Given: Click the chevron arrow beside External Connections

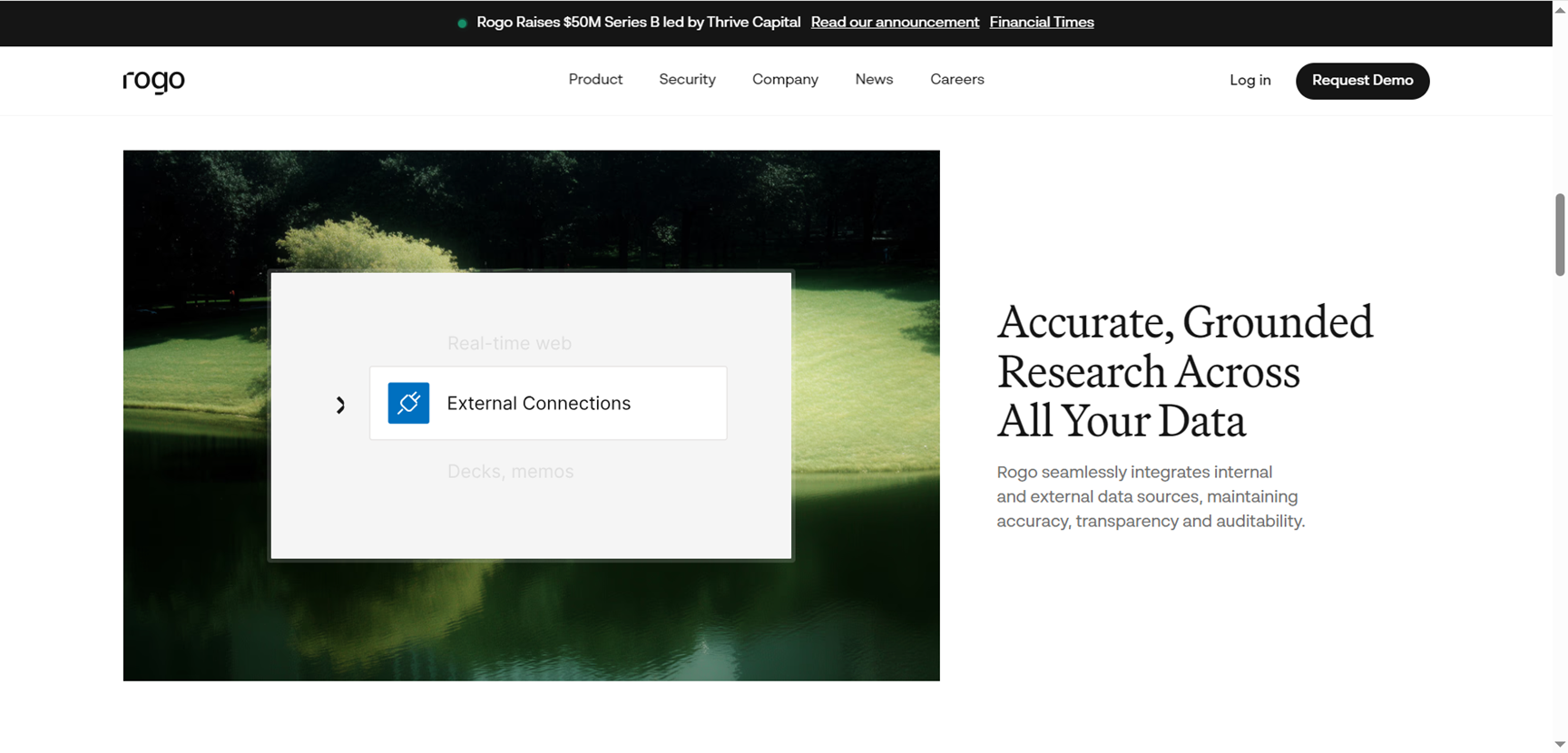Looking at the screenshot, I should 340,405.
